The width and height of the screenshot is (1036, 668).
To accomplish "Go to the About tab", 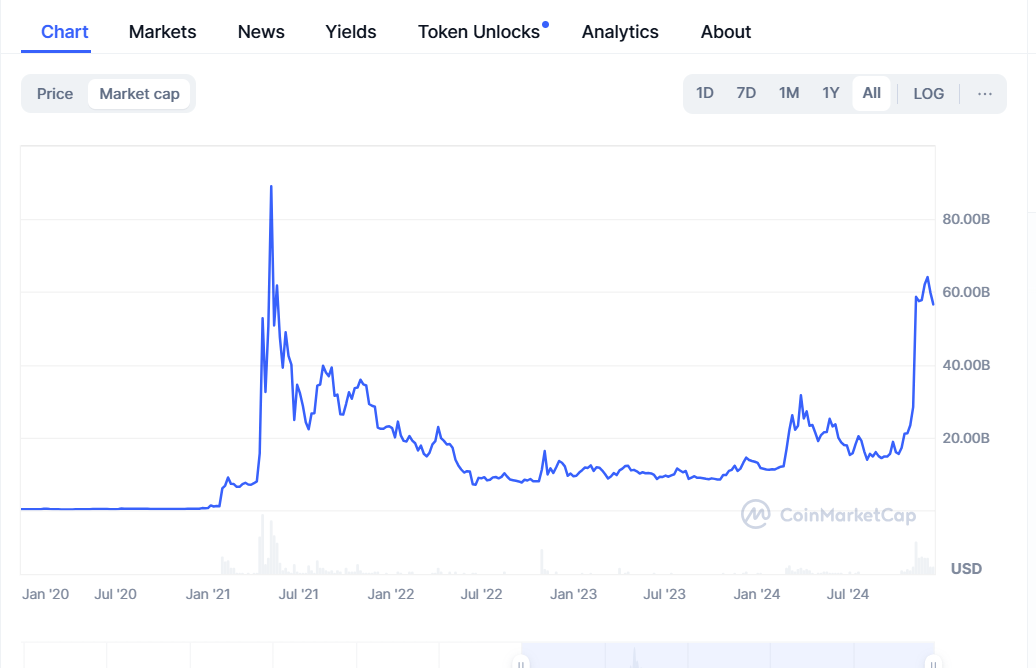I will coord(726,32).
